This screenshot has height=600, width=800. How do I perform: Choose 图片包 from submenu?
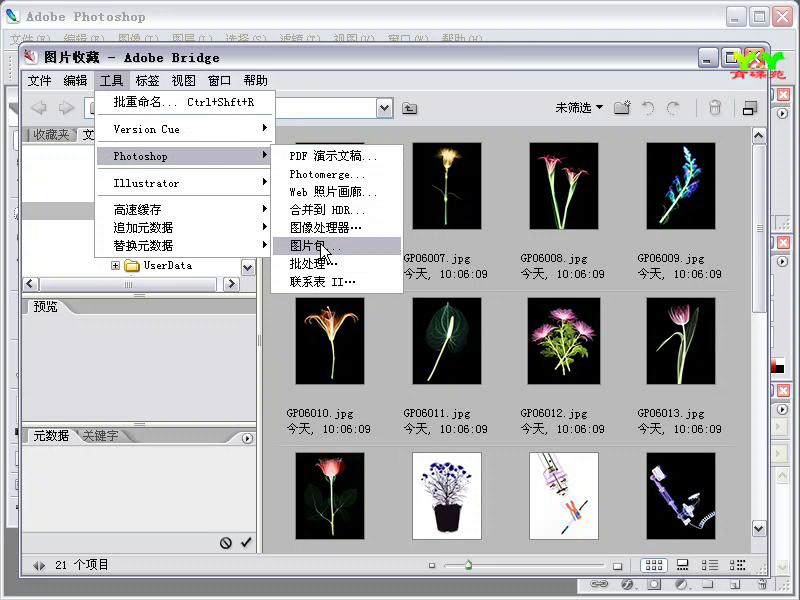[x=337, y=245]
